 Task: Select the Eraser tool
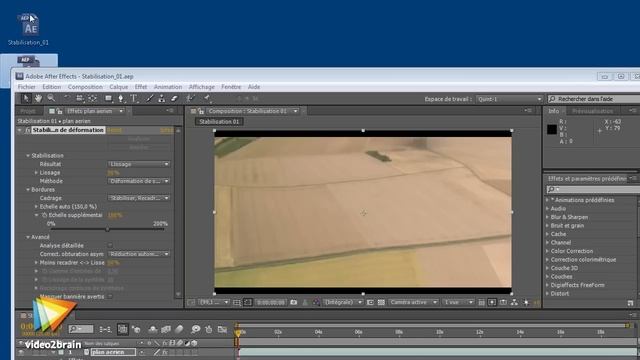click(x=175, y=98)
